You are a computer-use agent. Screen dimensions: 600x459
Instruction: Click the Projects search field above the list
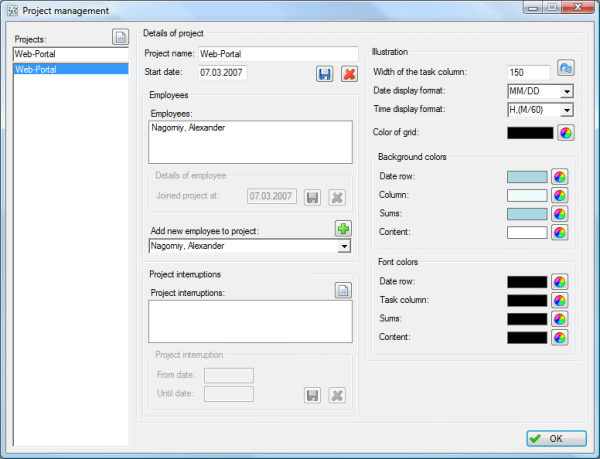click(71, 54)
